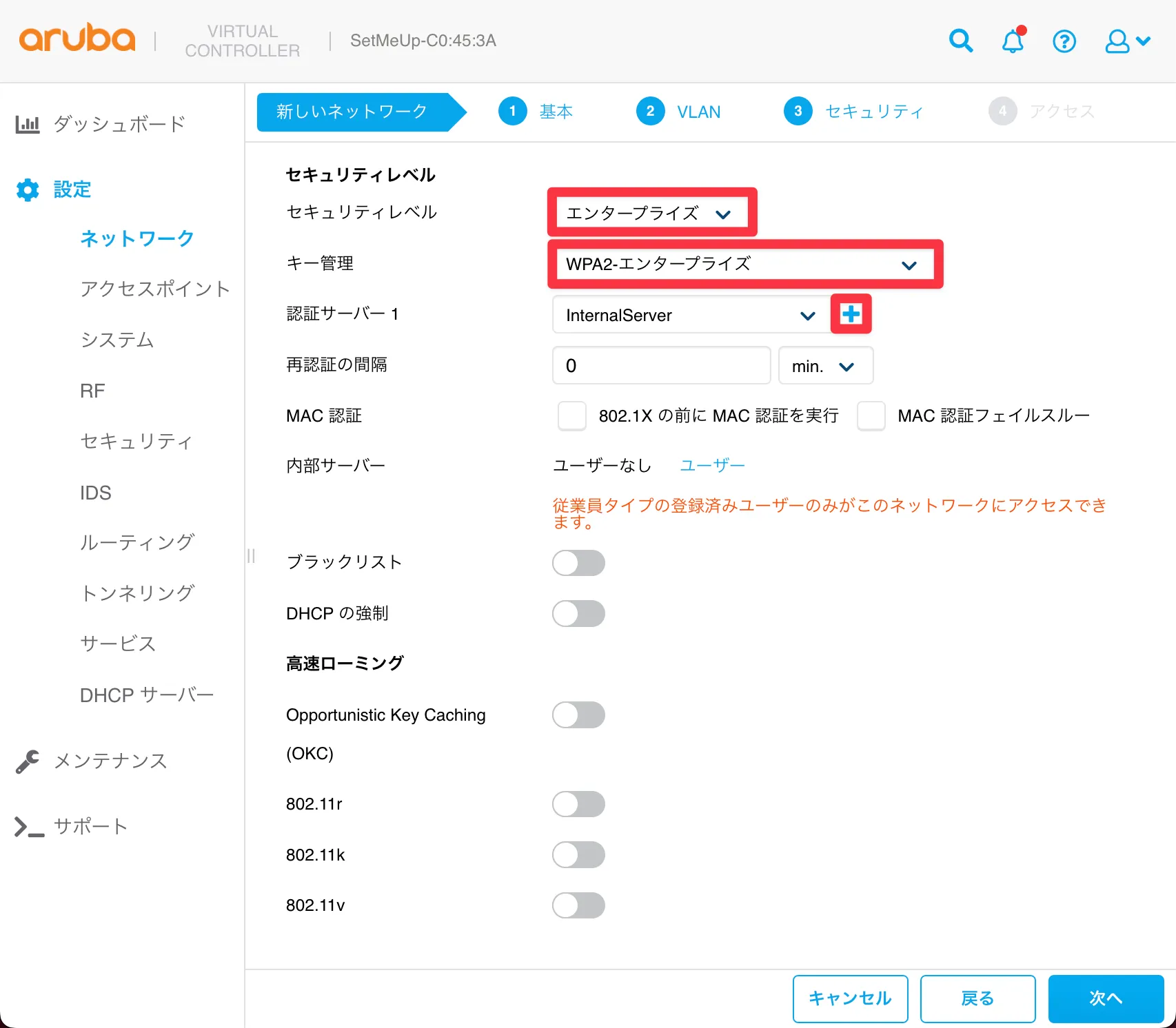Screen dimensions: 1176x1028
Task: Expand the InternalServer authentication server dropdown
Action: coord(689,316)
